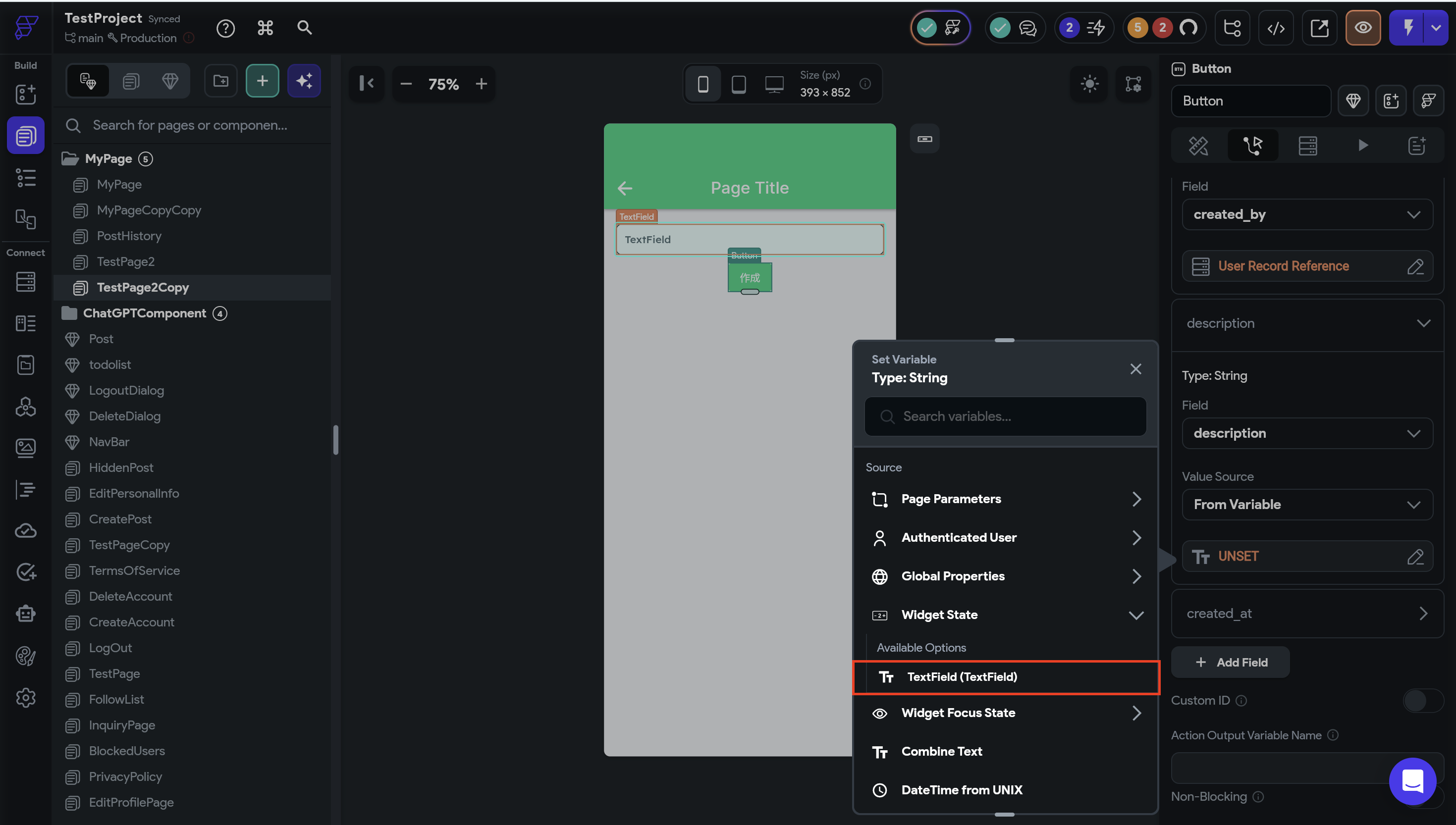
Task: Click the Search variables input field
Action: (1006, 416)
